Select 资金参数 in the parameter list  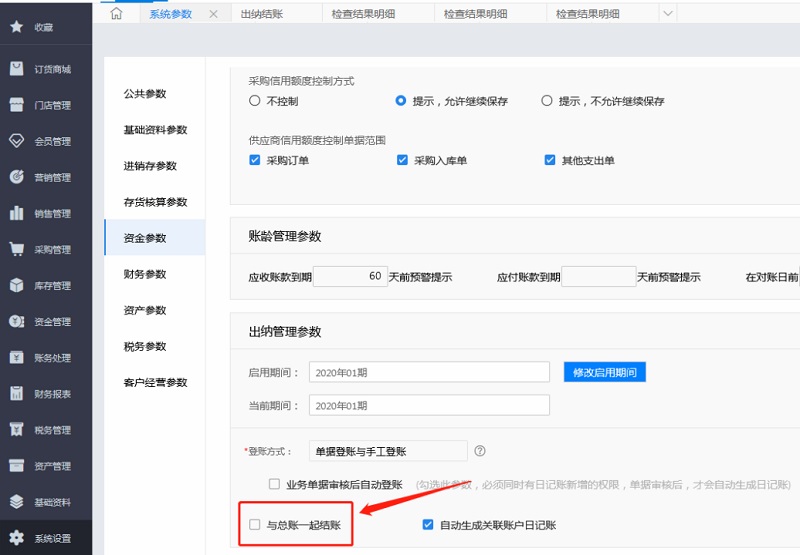tap(155, 238)
